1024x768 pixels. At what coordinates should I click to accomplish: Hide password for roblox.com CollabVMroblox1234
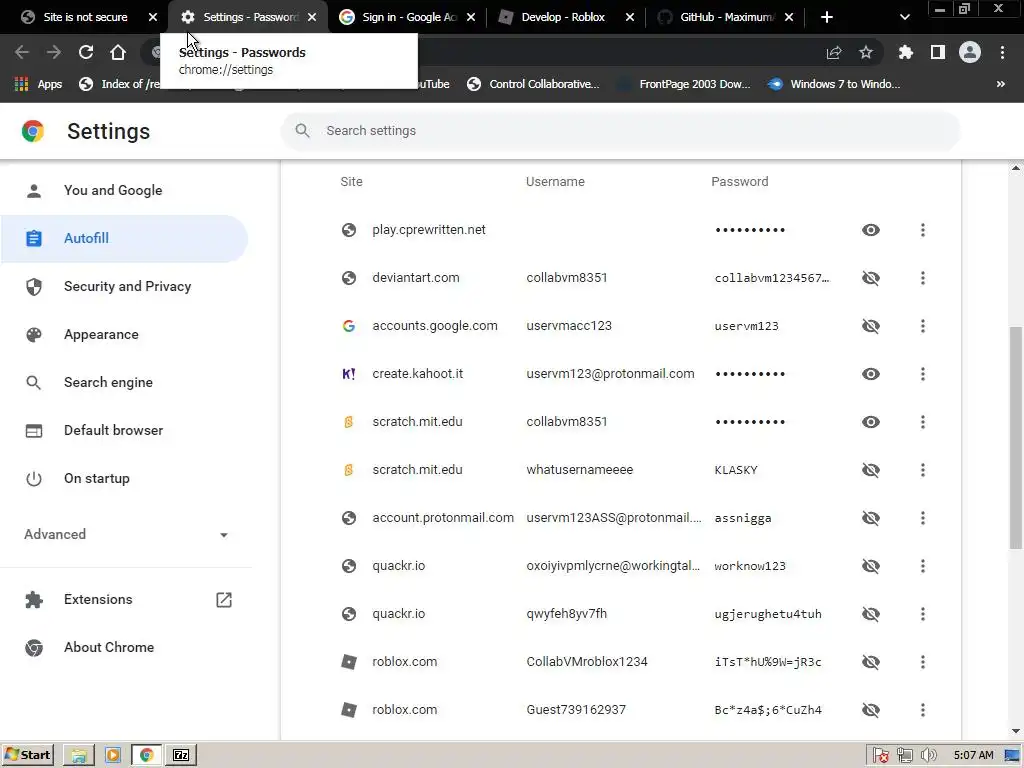[871, 662]
